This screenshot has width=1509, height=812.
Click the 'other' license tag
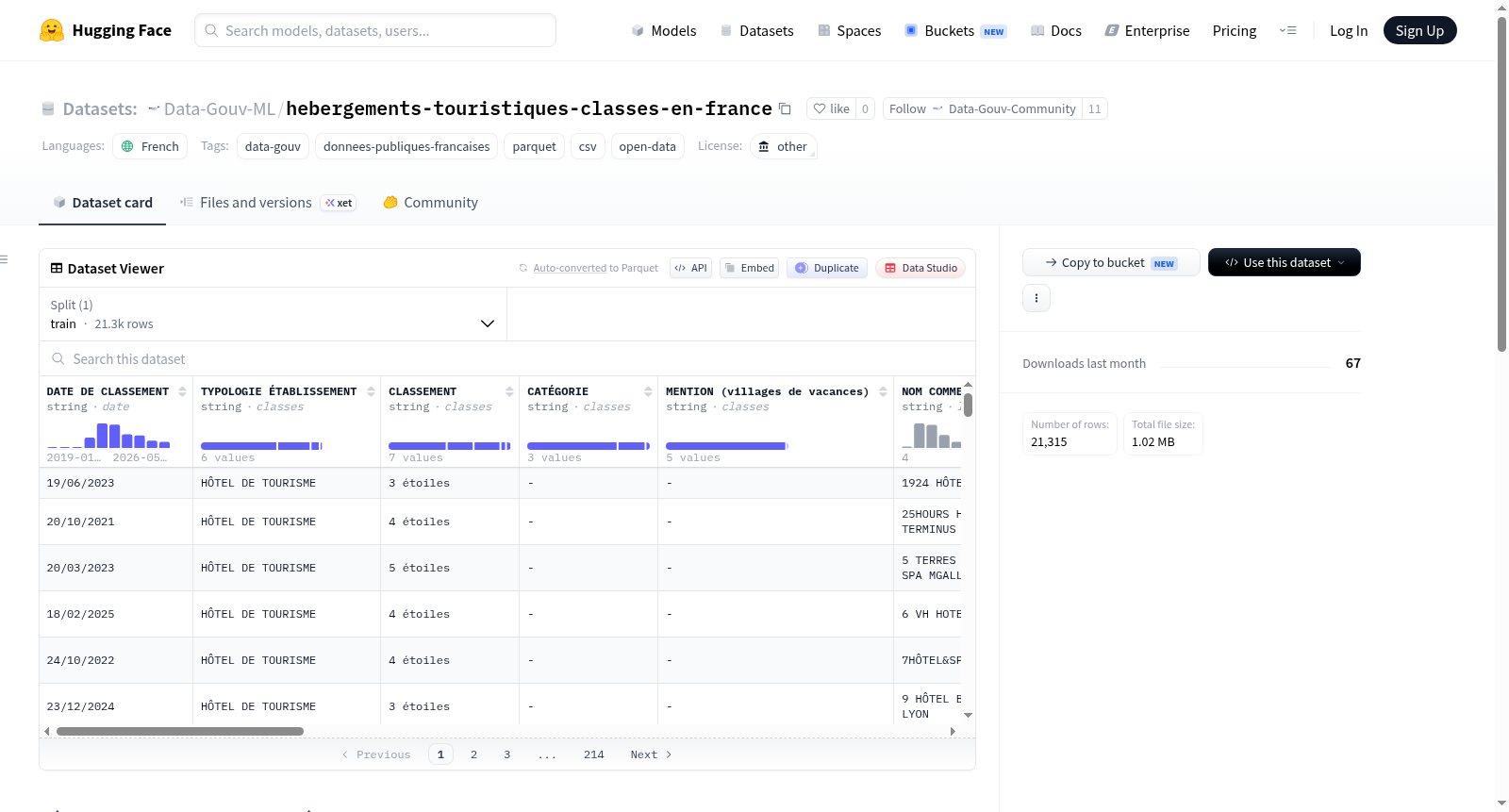coord(783,146)
